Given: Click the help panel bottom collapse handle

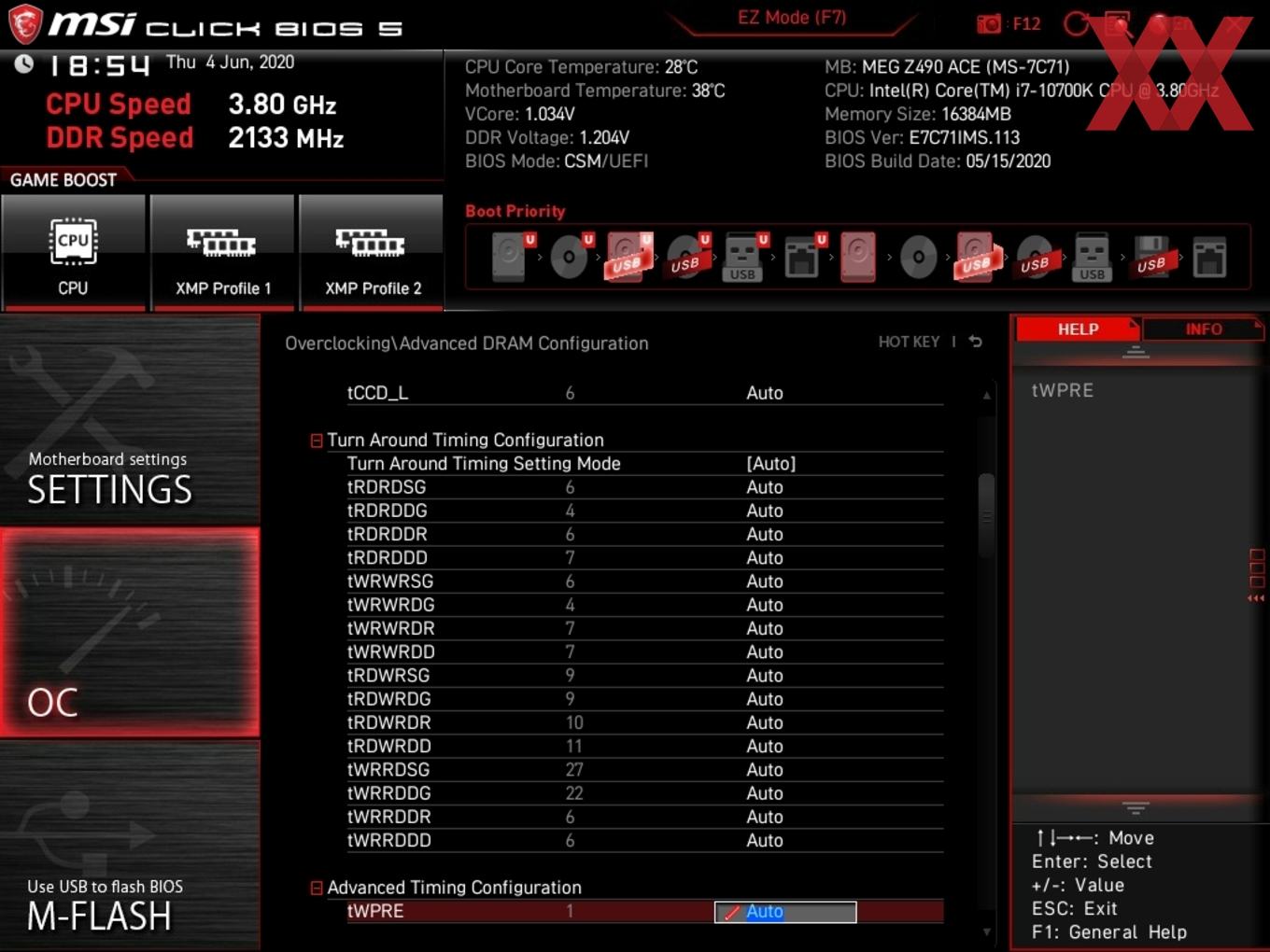Looking at the screenshot, I should [1136, 807].
